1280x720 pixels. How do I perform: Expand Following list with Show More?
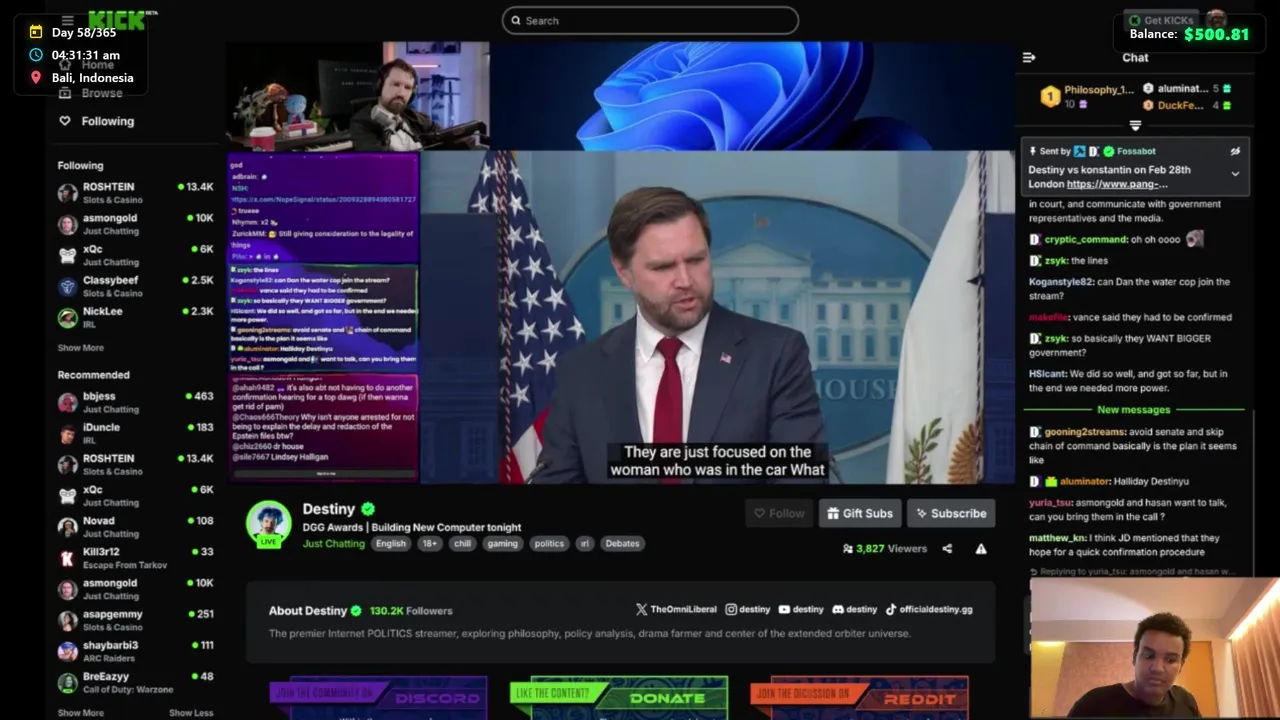click(x=80, y=348)
